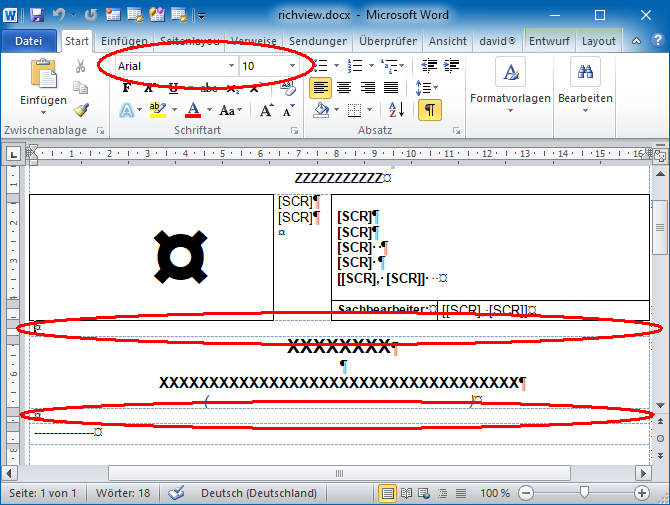The image size is (670, 505).
Task: Grow font size with the large A icon
Action: point(267,111)
